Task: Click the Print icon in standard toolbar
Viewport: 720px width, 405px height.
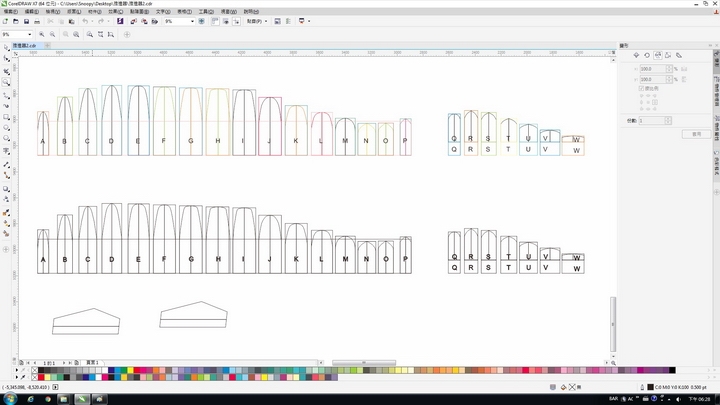Action: (x=37, y=21)
